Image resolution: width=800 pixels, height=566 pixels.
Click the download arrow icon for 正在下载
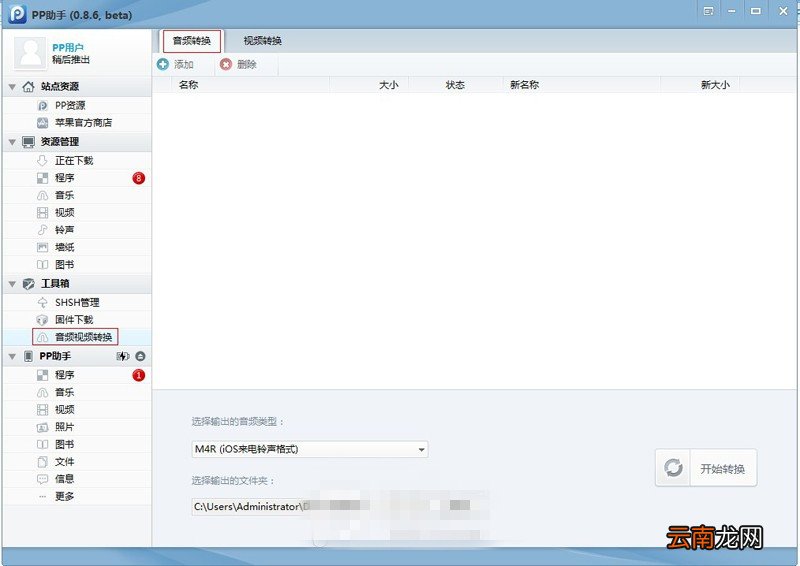pyautogui.click(x=42, y=160)
